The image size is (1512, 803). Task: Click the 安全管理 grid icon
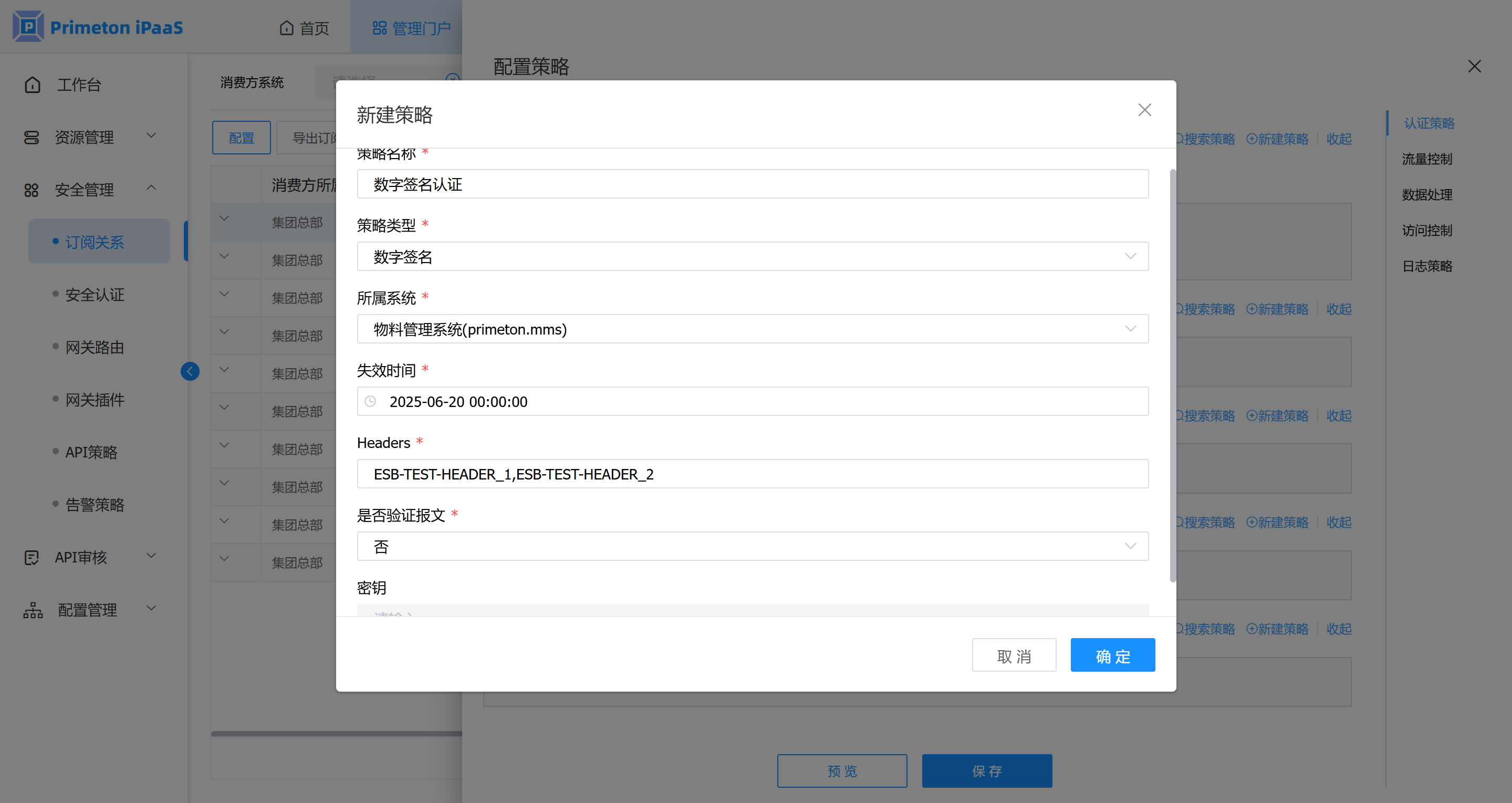31,190
